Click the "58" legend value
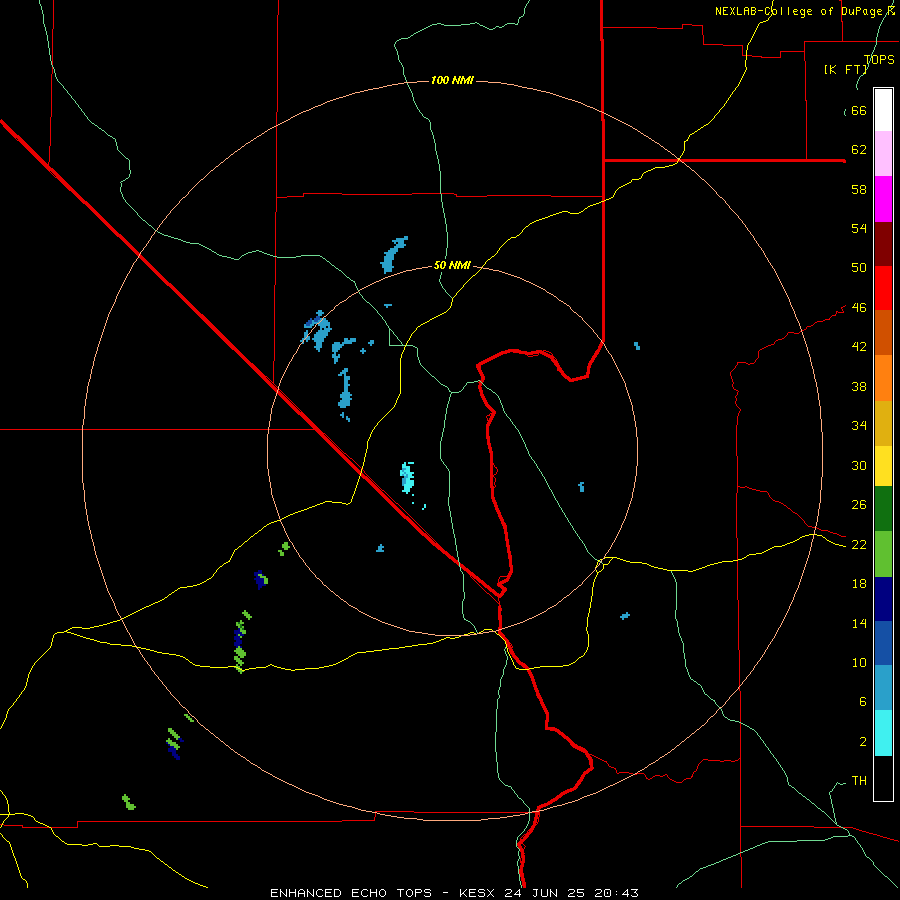The height and width of the screenshot is (900, 900). coord(859,189)
